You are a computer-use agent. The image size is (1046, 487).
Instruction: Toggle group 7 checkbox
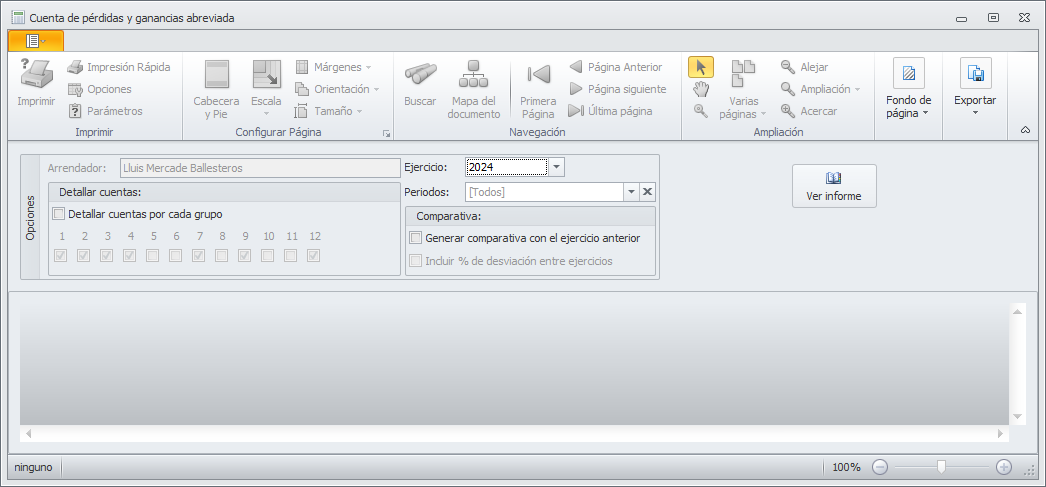[x=199, y=256]
